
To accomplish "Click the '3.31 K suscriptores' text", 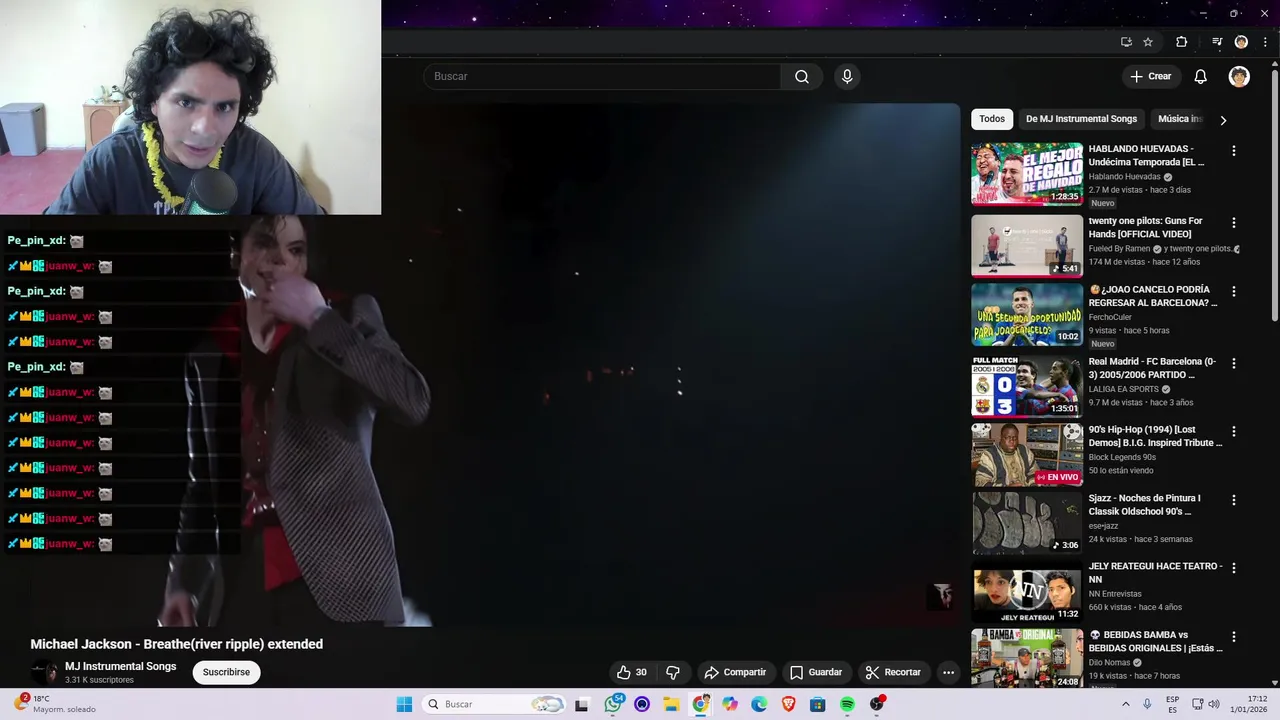I will click(99, 680).
